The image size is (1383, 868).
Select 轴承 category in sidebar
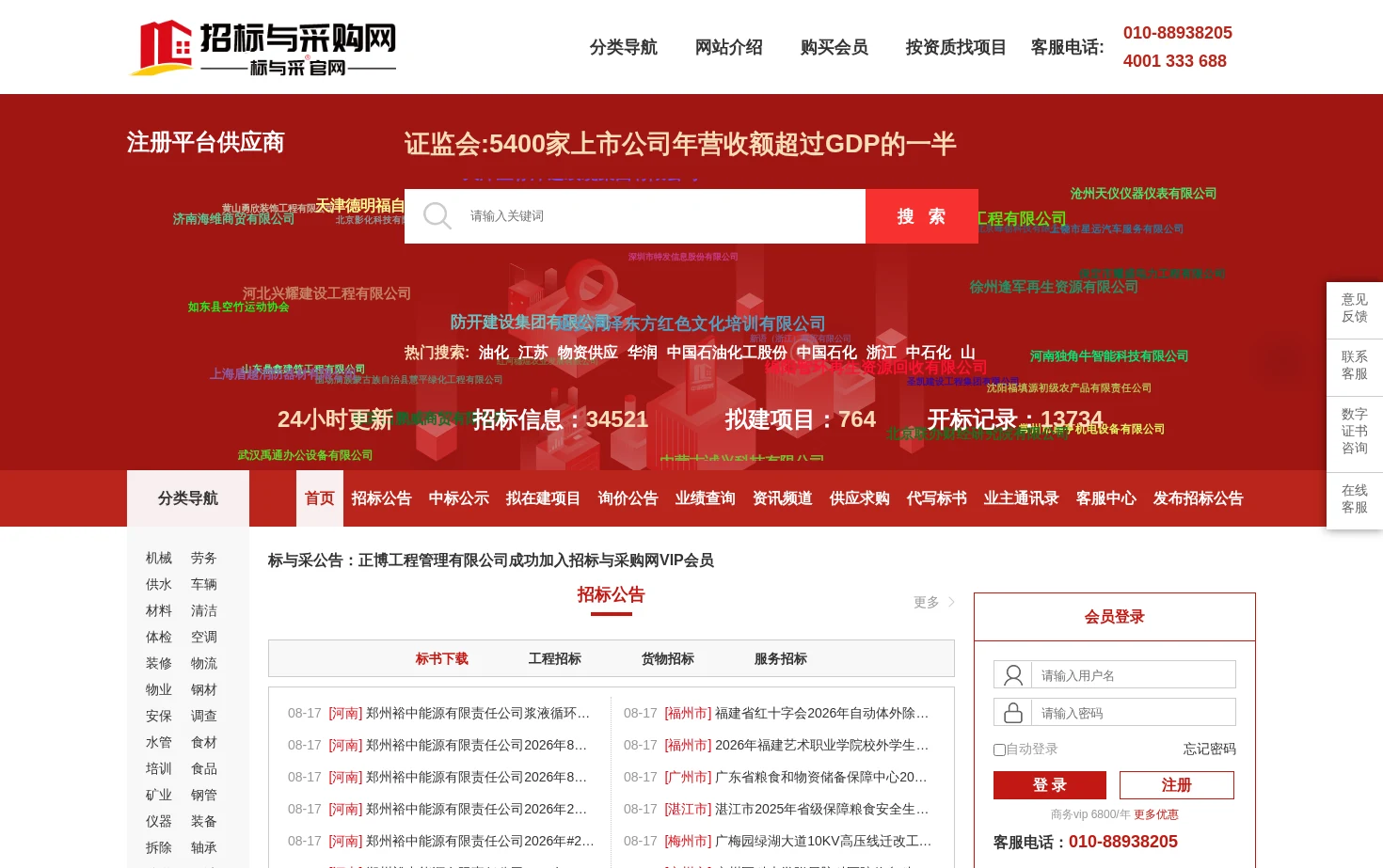204,848
